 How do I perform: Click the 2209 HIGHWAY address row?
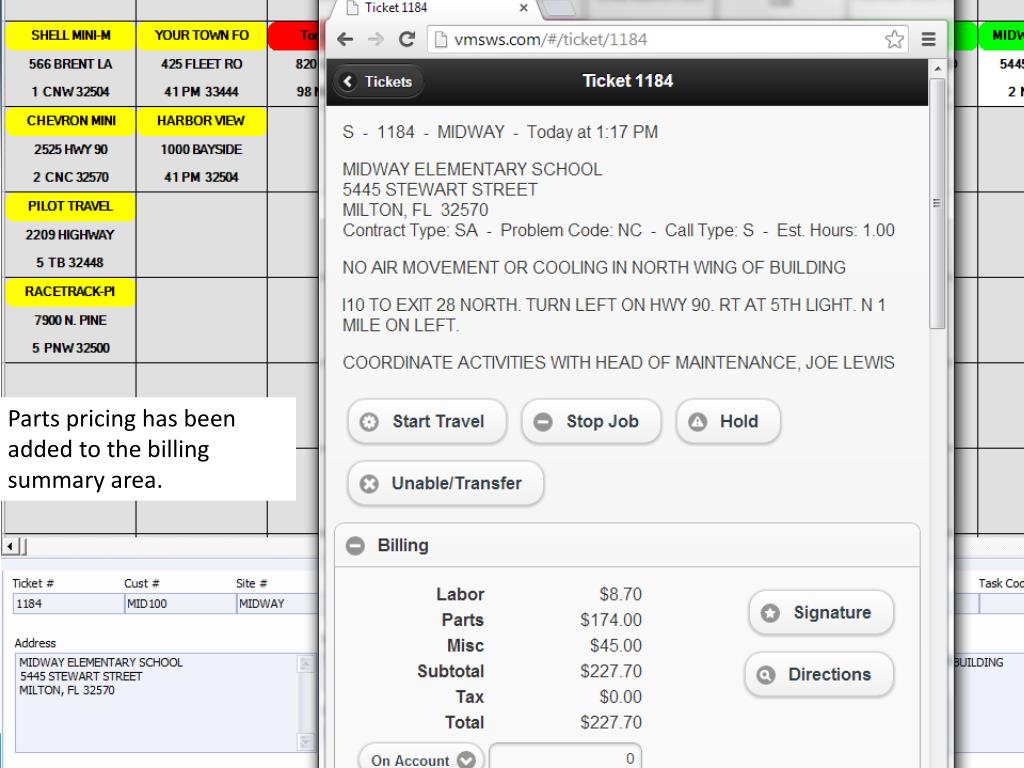[x=71, y=235]
